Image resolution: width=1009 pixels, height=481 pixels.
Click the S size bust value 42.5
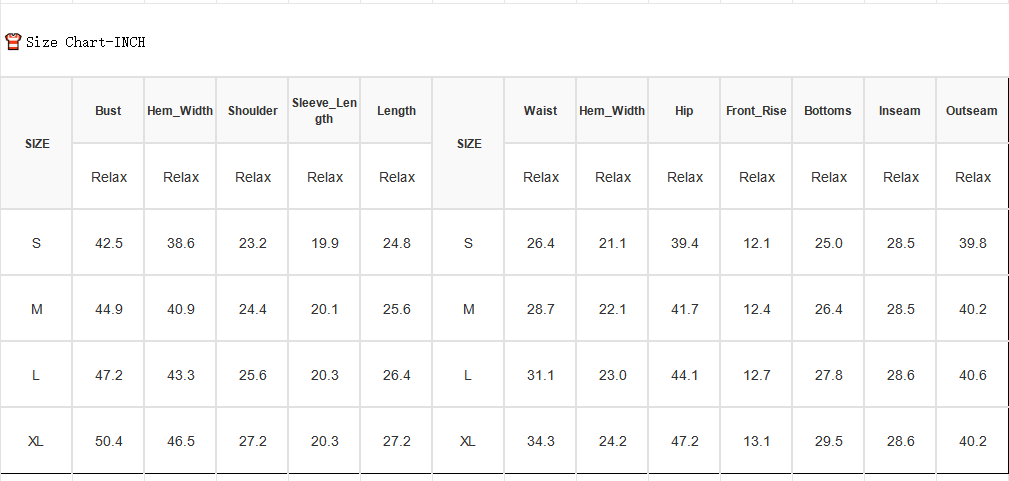click(x=109, y=243)
